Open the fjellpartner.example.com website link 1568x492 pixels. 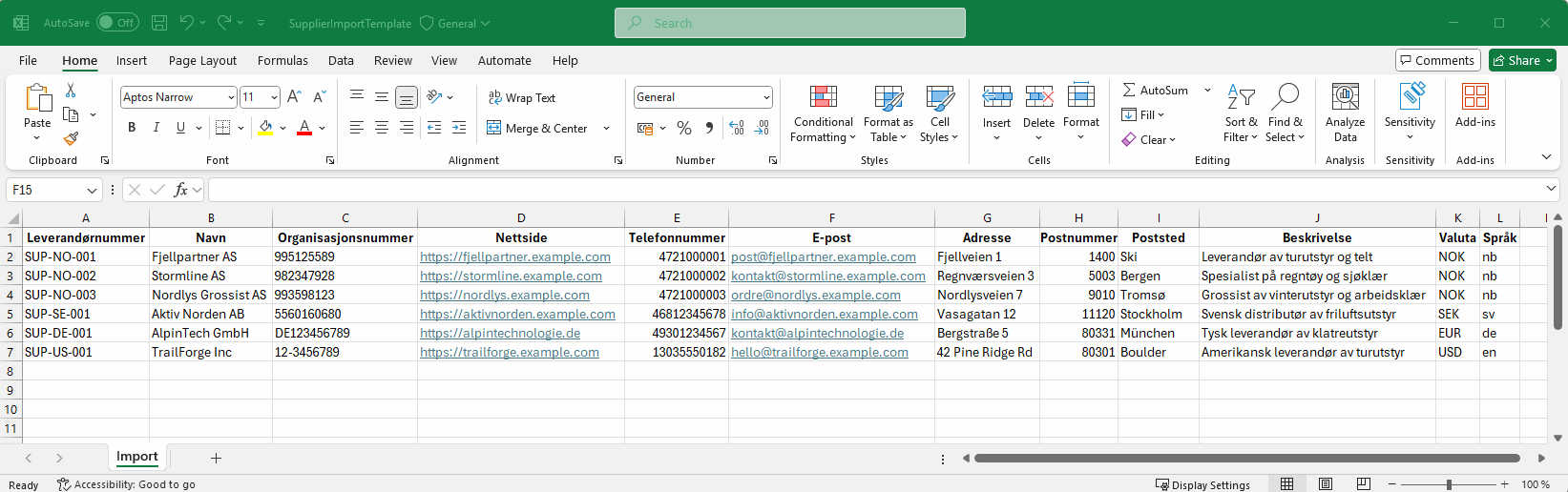(x=514, y=256)
